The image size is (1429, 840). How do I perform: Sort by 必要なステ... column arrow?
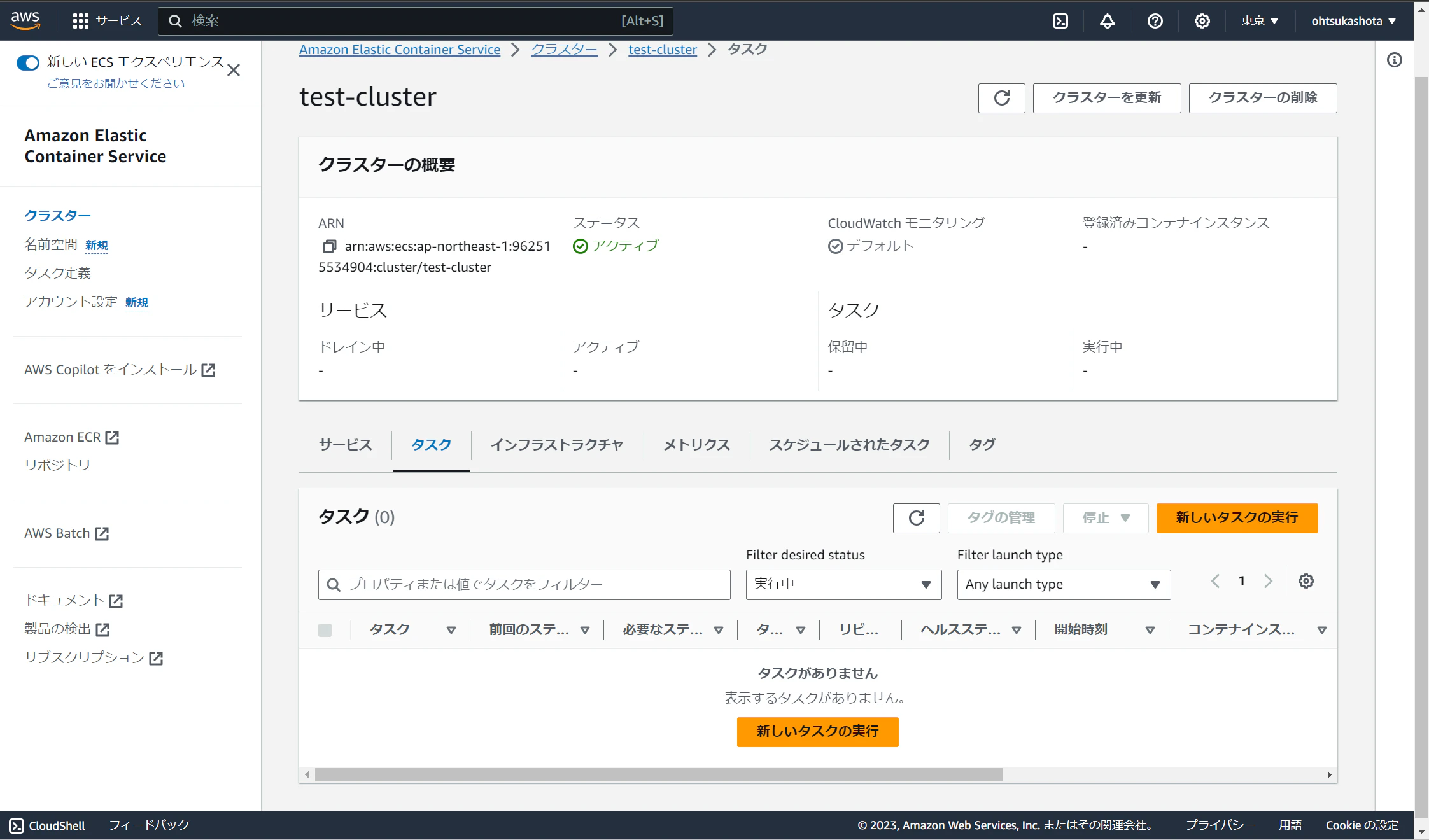pos(719,630)
